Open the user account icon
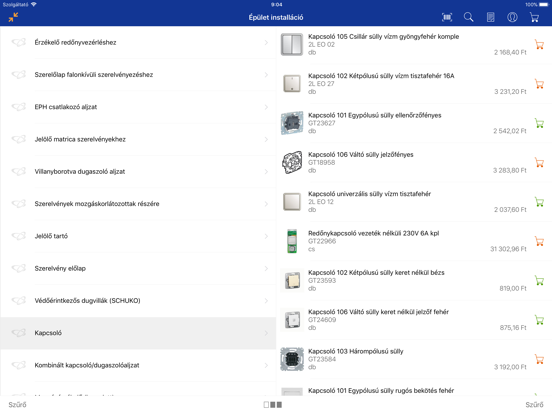 [512, 17]
